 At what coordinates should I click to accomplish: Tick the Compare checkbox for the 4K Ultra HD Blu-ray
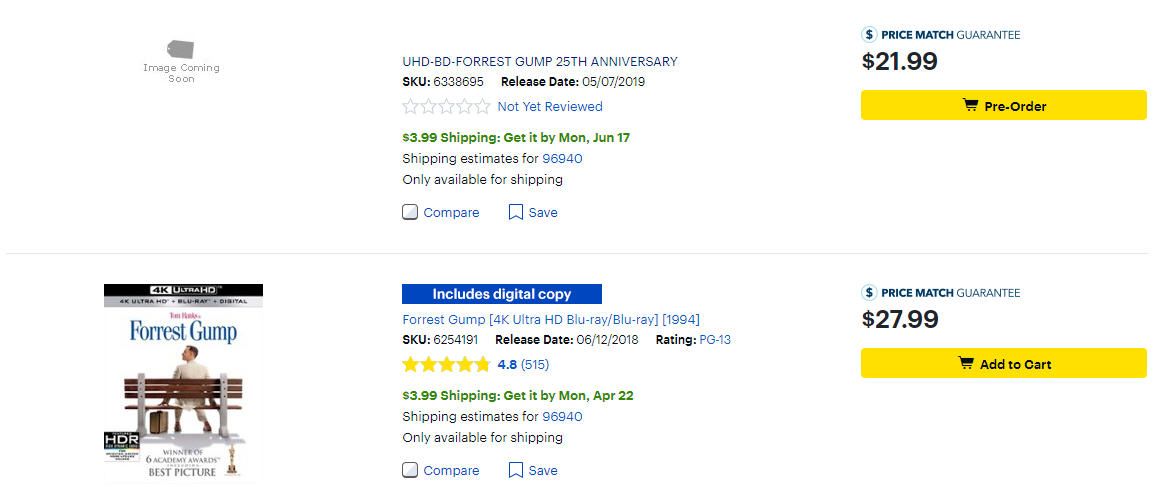point(410,470)
